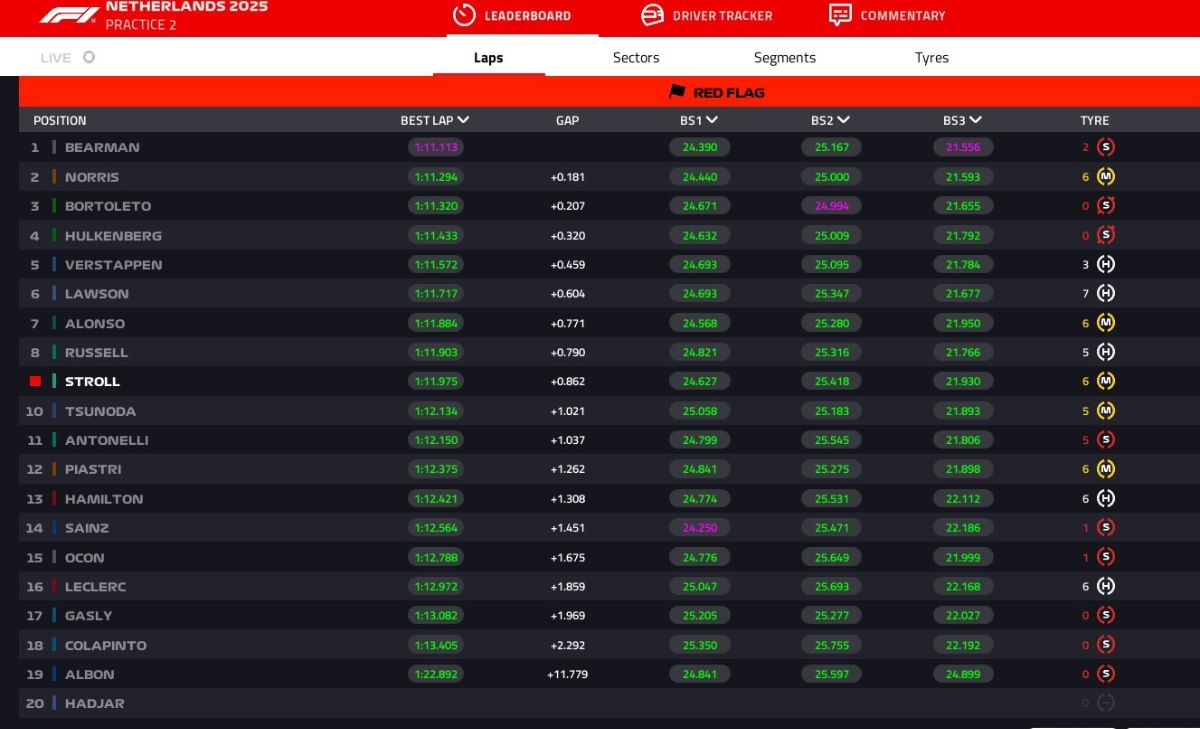The image size is (1200, 729).
Task: Click the Leaderboard stopwatch icon
Action: 463,15
